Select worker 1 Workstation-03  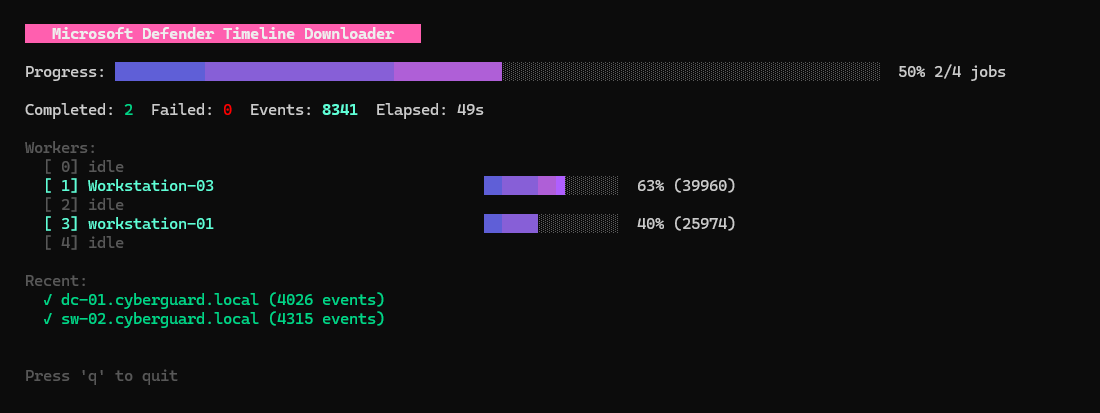(129, 186)
